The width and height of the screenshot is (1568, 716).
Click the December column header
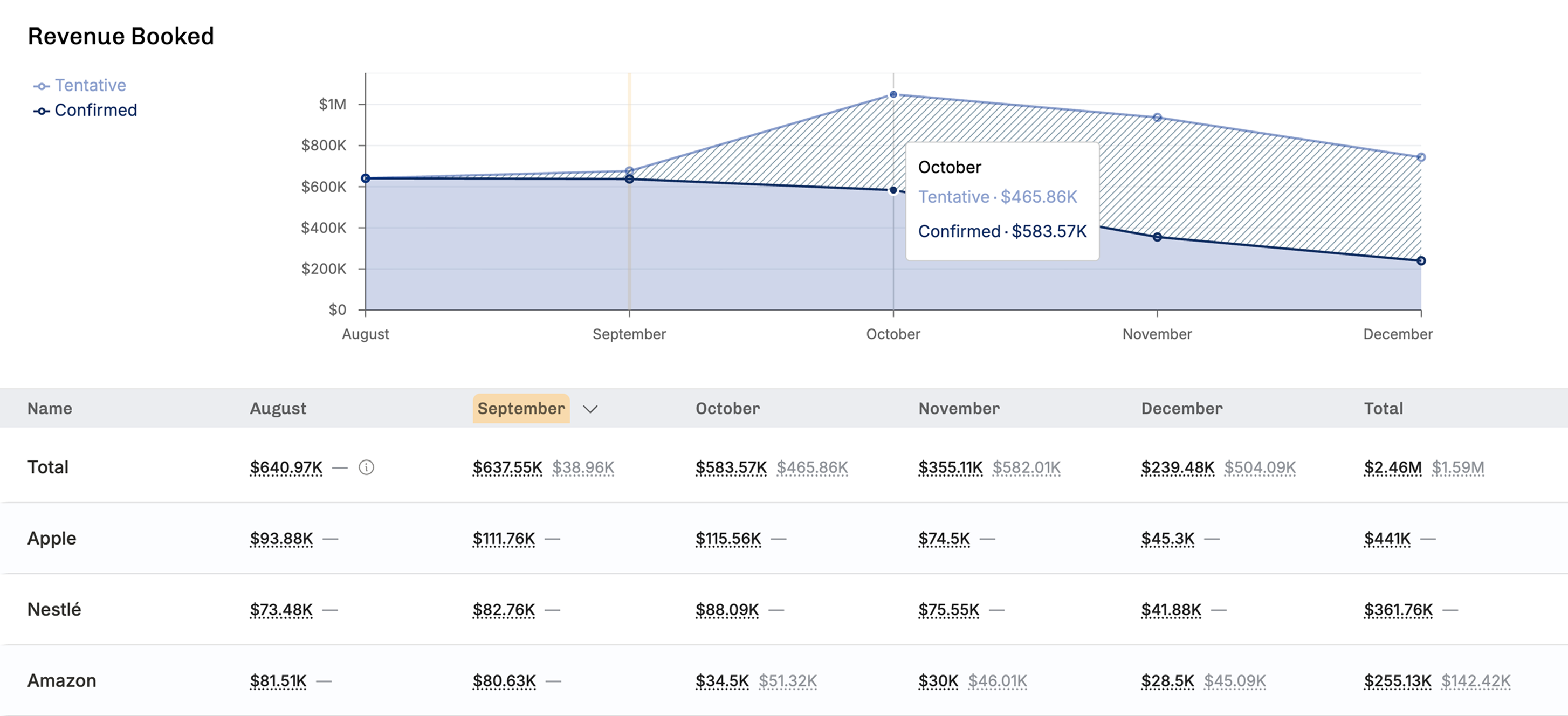(1181, 409)
